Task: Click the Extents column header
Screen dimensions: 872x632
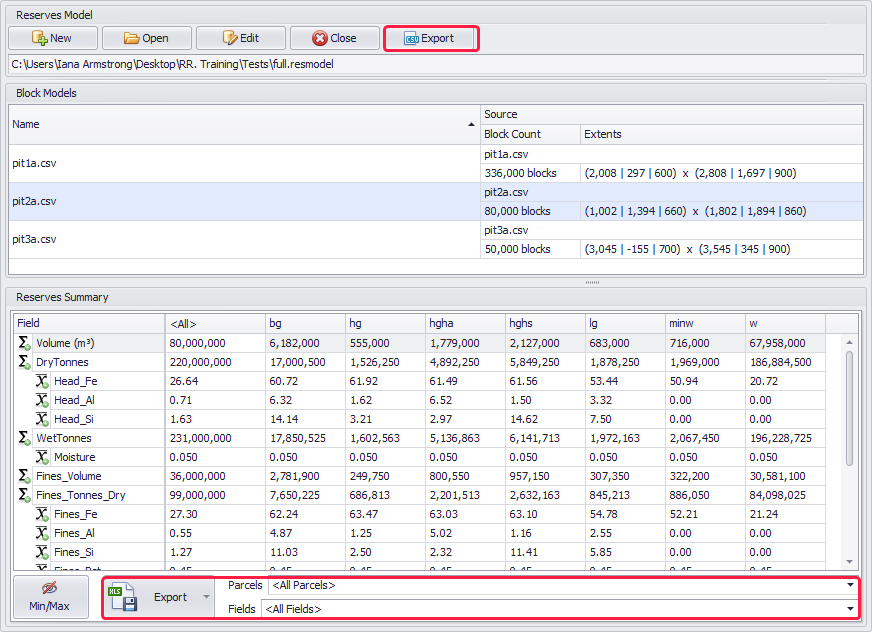Action: (720, 134)
